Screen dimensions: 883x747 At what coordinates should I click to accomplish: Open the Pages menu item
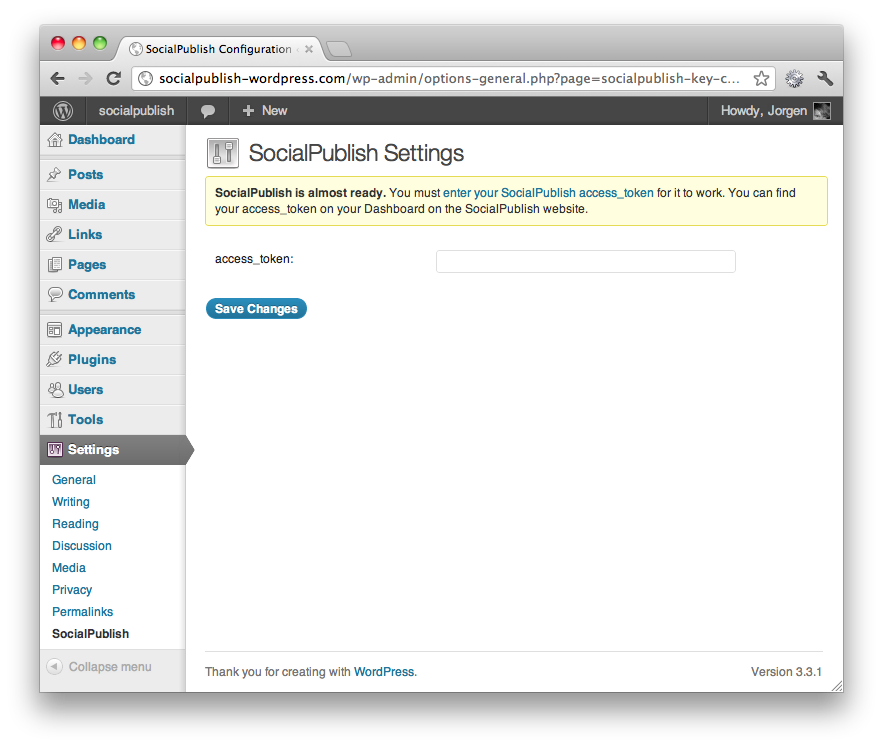[87, 265]
